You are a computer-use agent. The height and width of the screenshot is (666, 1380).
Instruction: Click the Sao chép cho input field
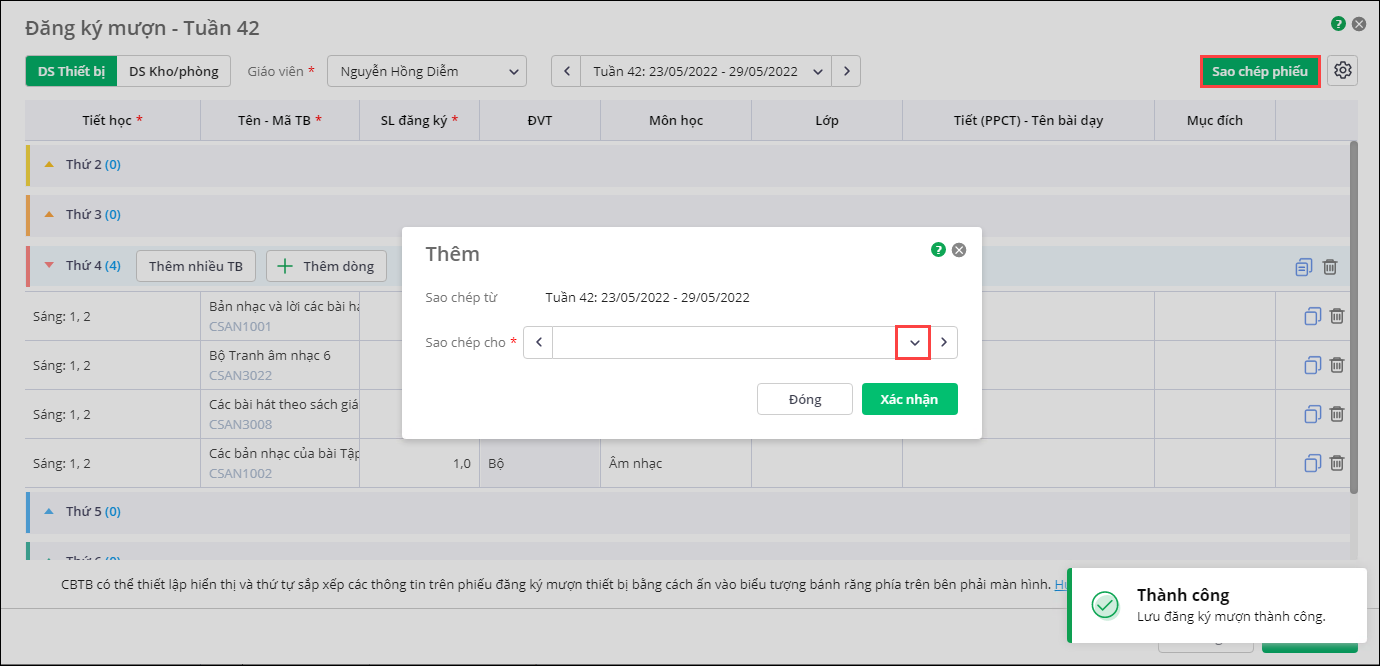point(724,342)
